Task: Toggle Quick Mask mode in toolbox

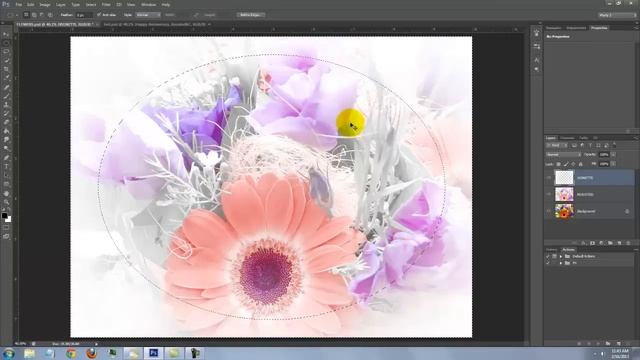Action: click(6, 228)
